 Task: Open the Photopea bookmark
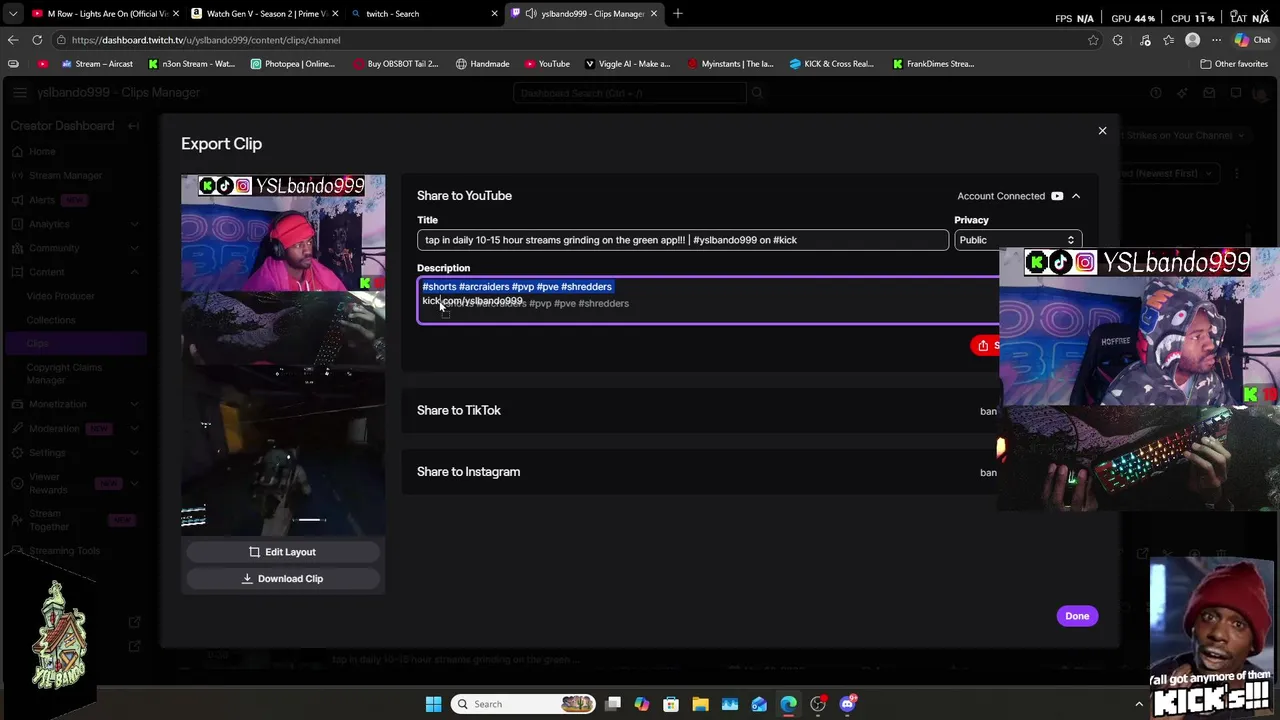(293, 64)
